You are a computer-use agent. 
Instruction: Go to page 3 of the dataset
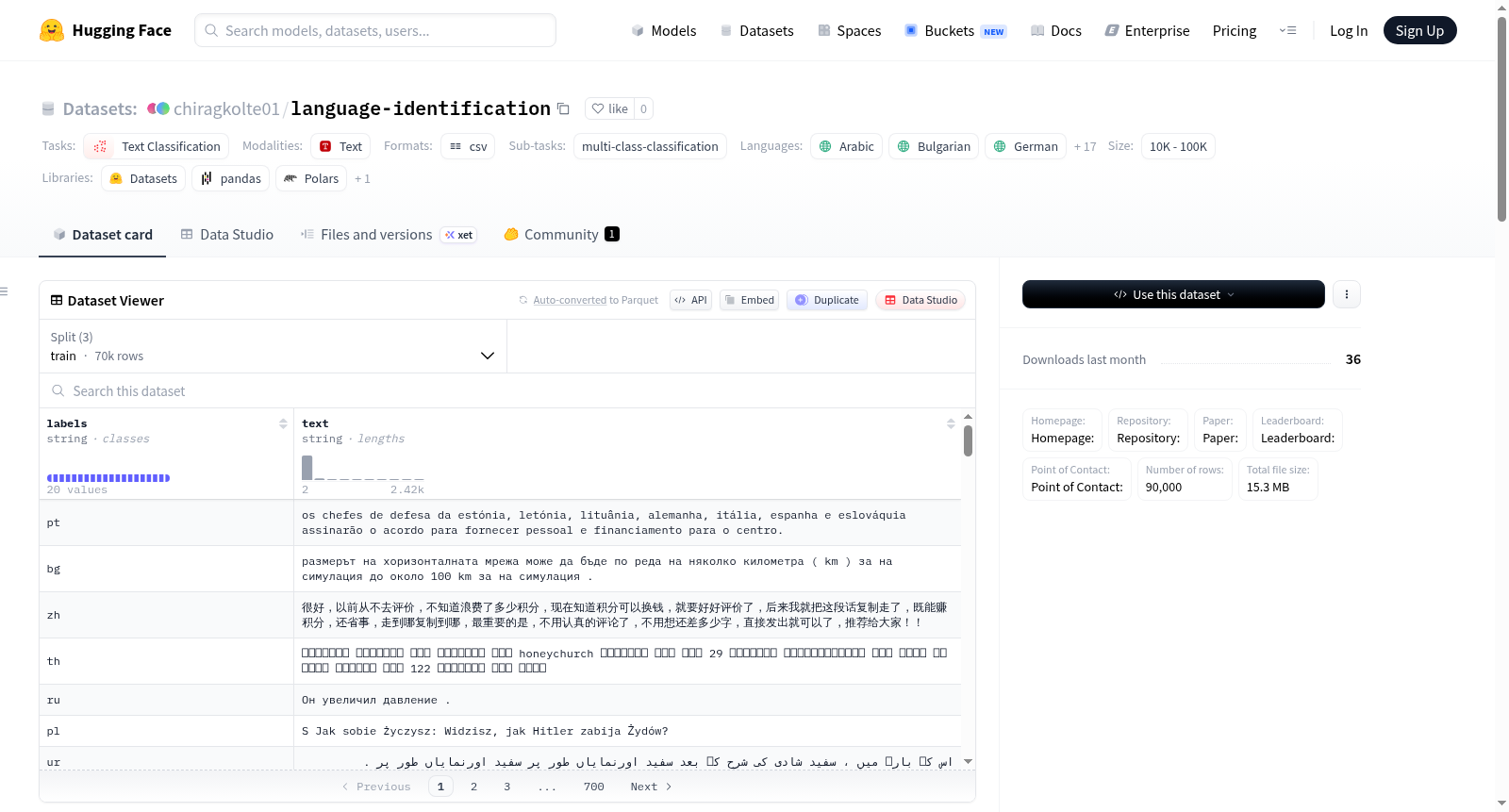pyautogui.click(x=507, y=787)
